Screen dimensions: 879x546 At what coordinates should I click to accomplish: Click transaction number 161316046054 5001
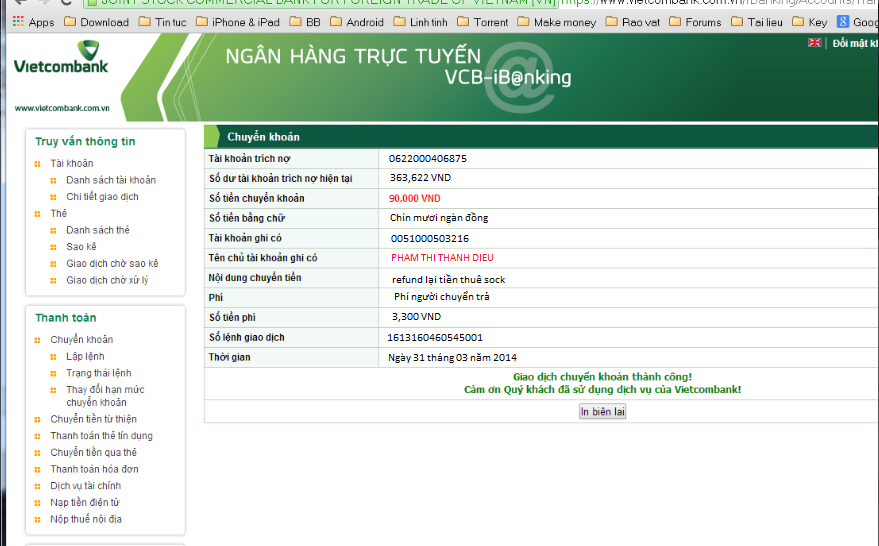coord(435,337)
